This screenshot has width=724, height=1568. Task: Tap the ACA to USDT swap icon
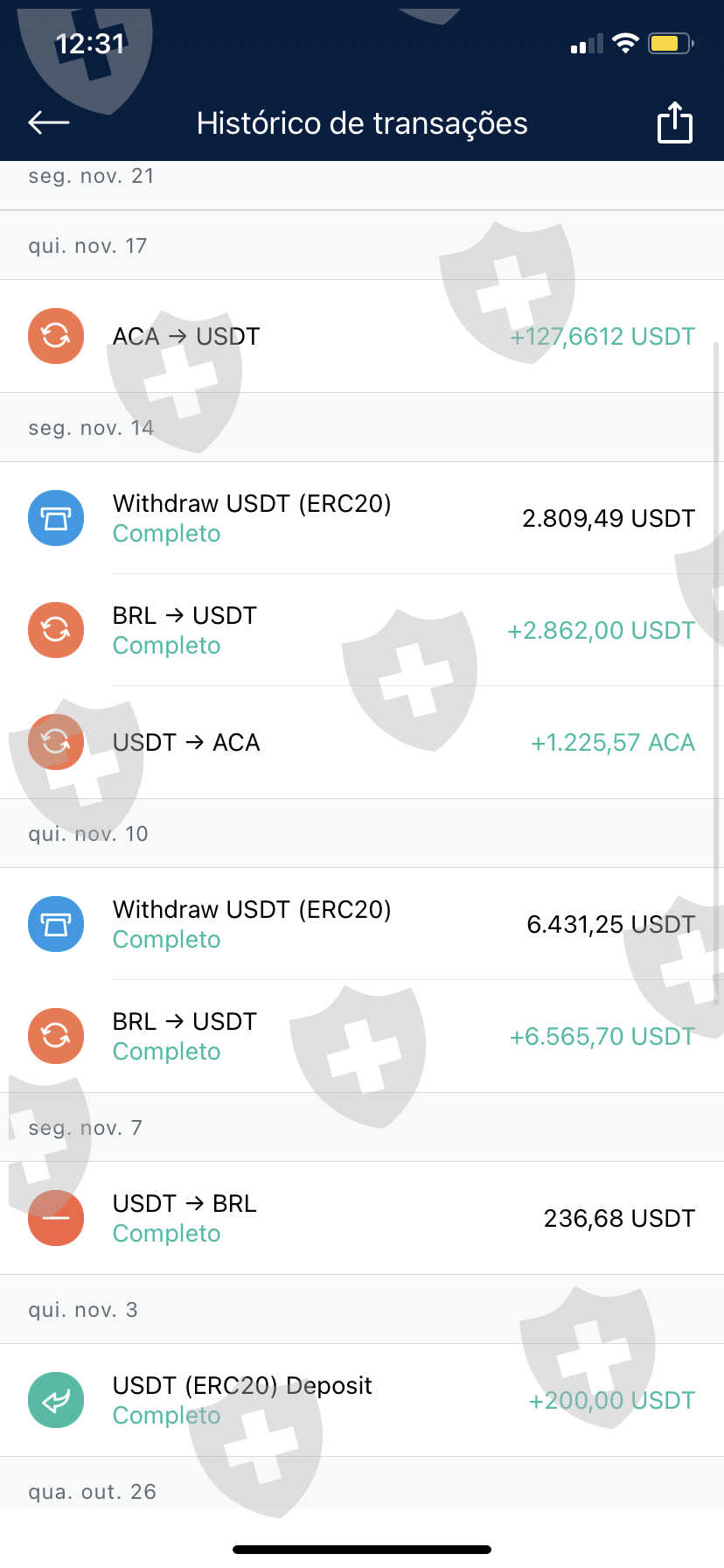coord(56,336)
